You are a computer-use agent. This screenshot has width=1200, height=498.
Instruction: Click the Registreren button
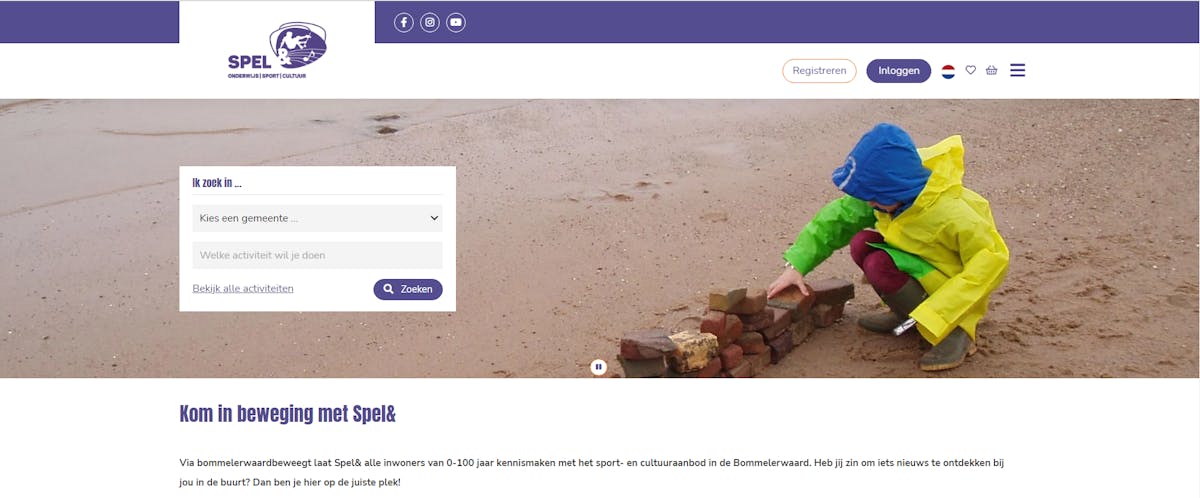819,71
